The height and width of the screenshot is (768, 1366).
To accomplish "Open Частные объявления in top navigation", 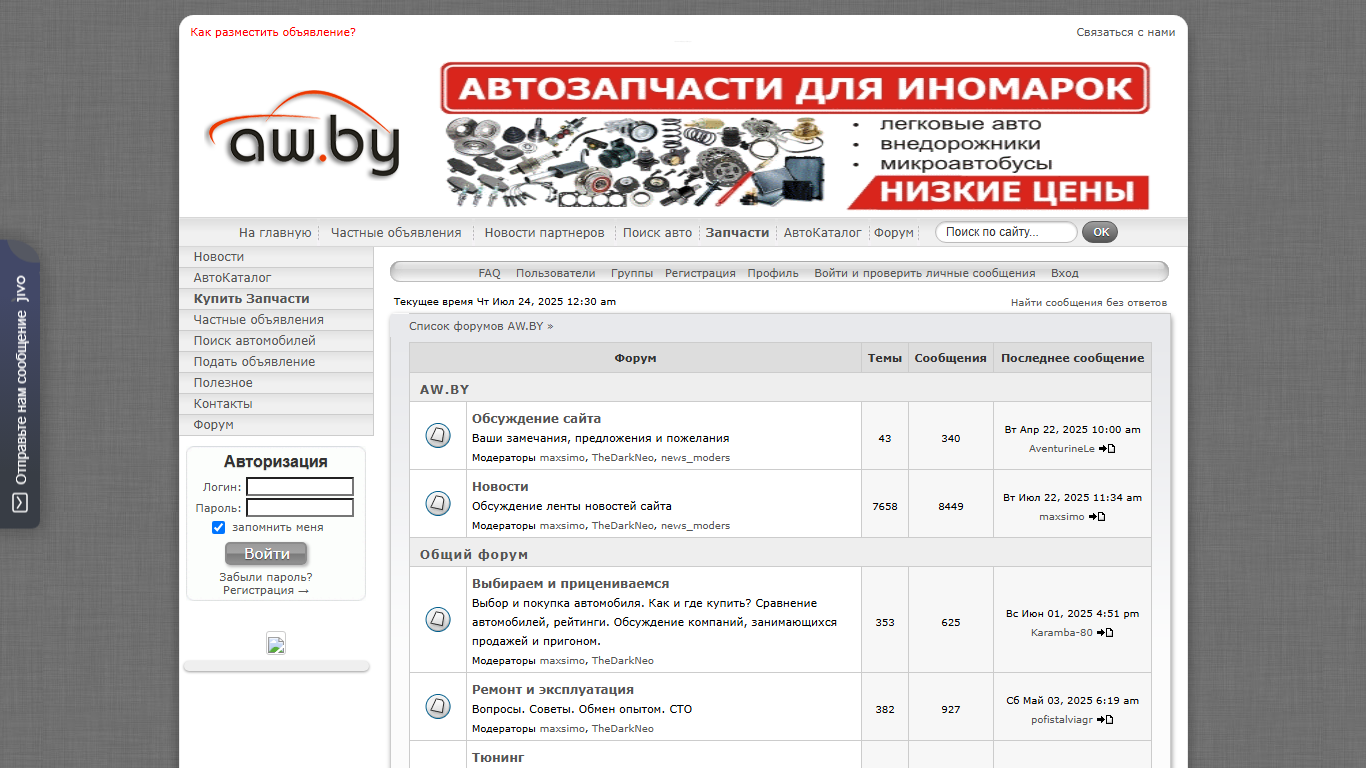I will (x=396, y=233).
